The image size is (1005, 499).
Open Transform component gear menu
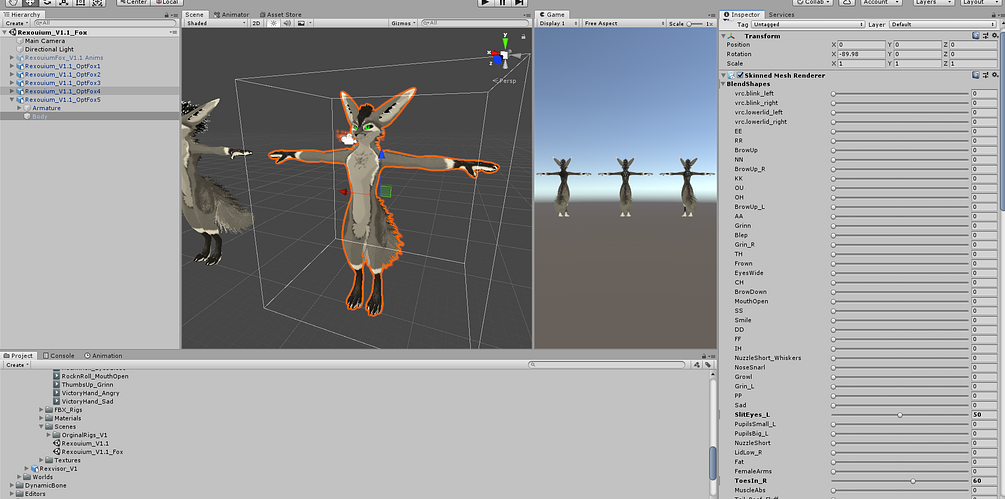pyautogui.click(x=994, y=36)
